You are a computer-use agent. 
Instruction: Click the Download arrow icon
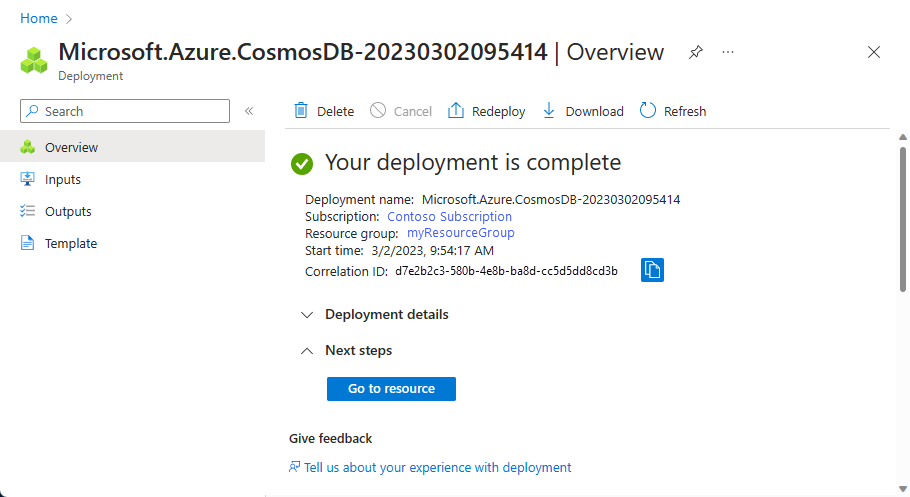coord(549,111)
